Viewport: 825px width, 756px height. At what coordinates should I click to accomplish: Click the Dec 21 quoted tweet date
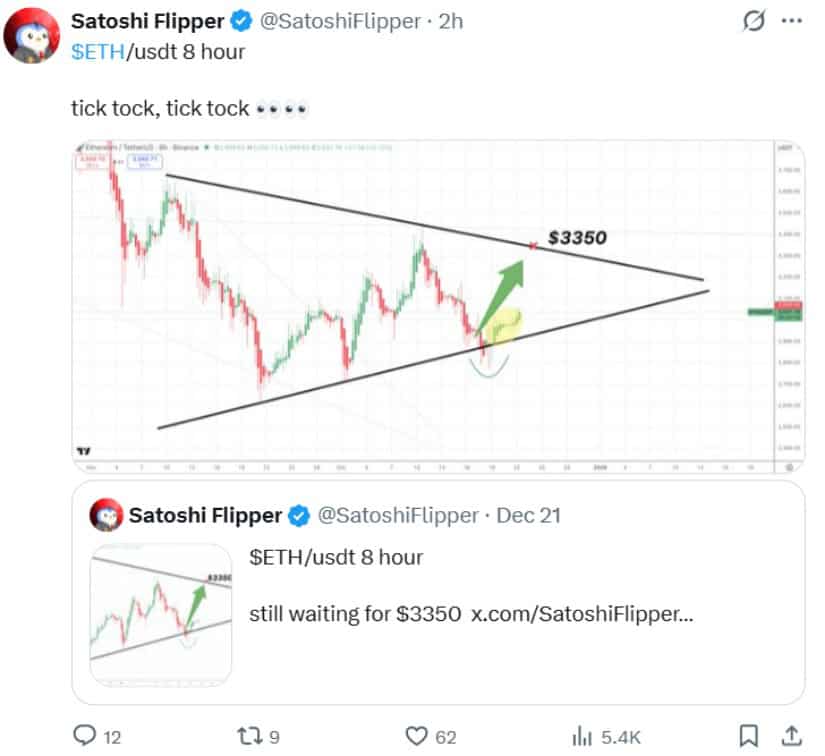coord(529,516)
